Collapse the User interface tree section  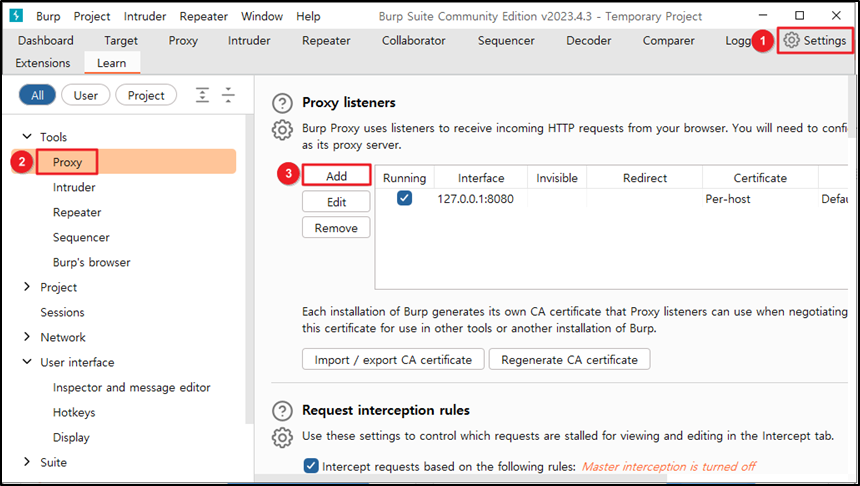26,361
